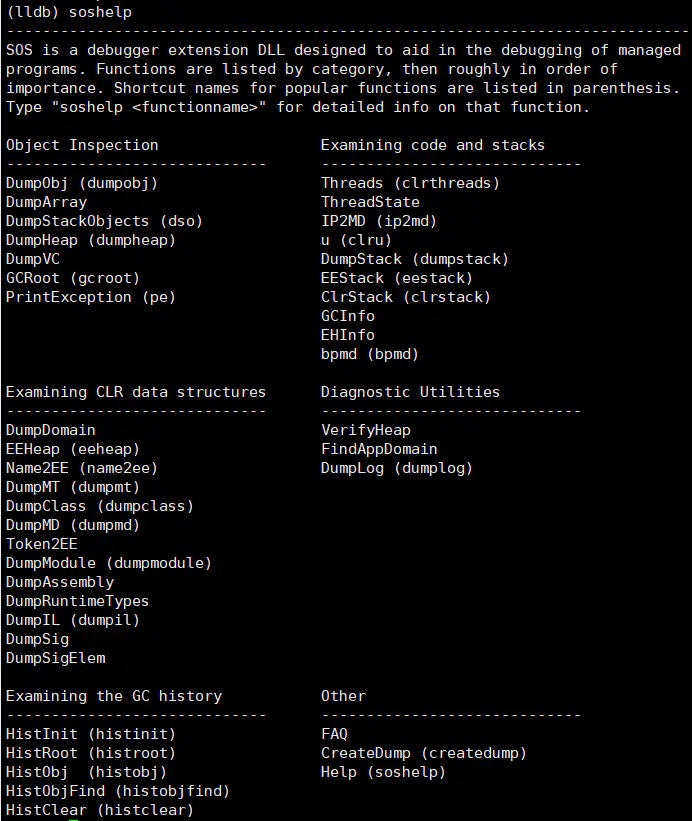The width and height of the screenshot is (692, 821).
Task: Select the HistClear (histclear) entry
Action: pos(99,810)
